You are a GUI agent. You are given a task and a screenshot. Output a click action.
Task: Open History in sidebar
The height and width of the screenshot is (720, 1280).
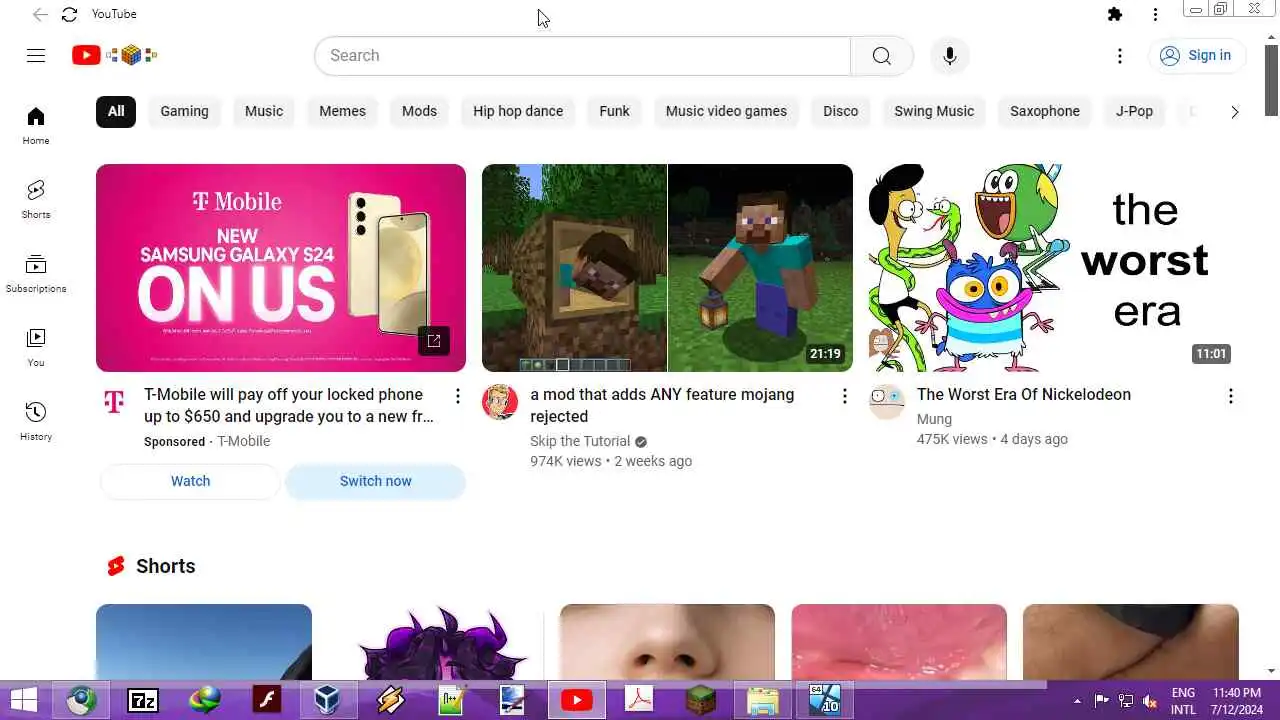pos(36,422)
